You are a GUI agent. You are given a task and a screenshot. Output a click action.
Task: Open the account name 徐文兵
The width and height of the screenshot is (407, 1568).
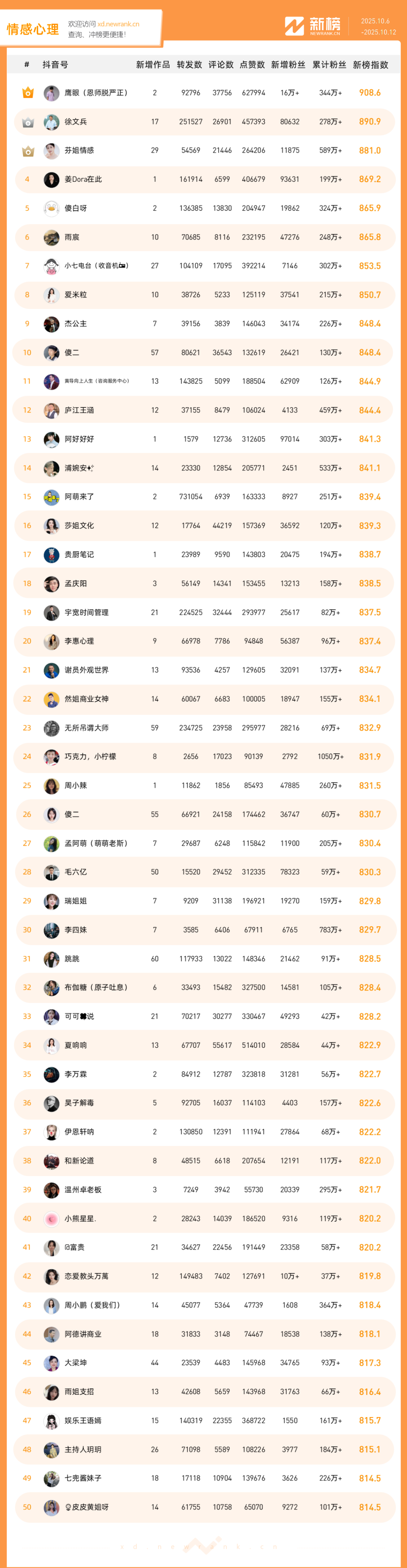tap(75, 122)
